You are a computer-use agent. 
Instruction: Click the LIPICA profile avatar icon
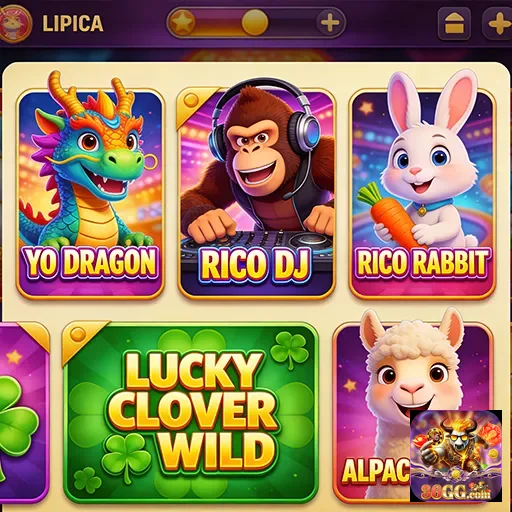(x=14, y=23)
